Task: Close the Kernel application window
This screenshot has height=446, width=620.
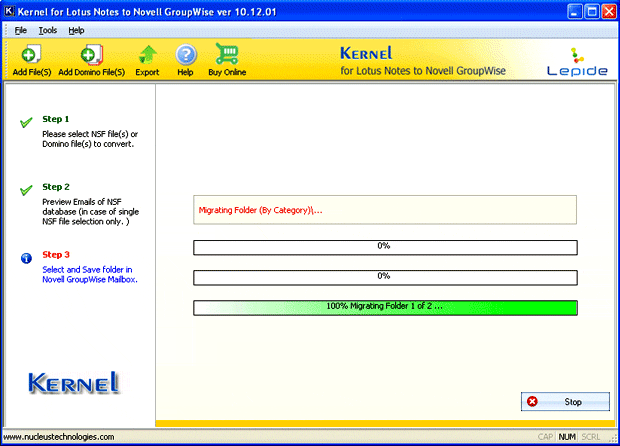Action: [609, 12]
